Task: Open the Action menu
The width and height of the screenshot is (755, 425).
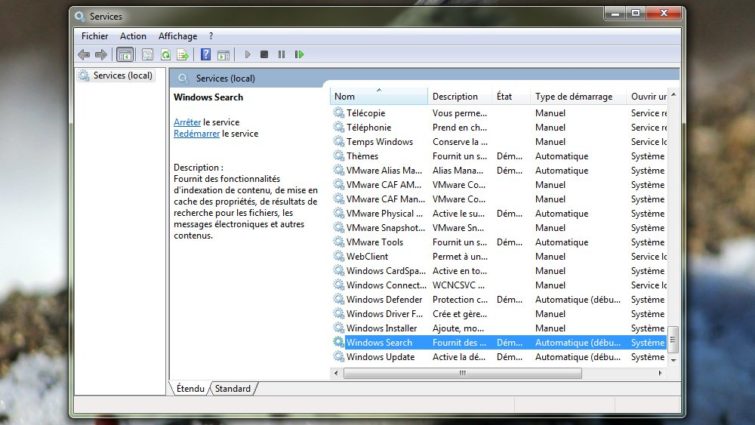Action: 133,36
